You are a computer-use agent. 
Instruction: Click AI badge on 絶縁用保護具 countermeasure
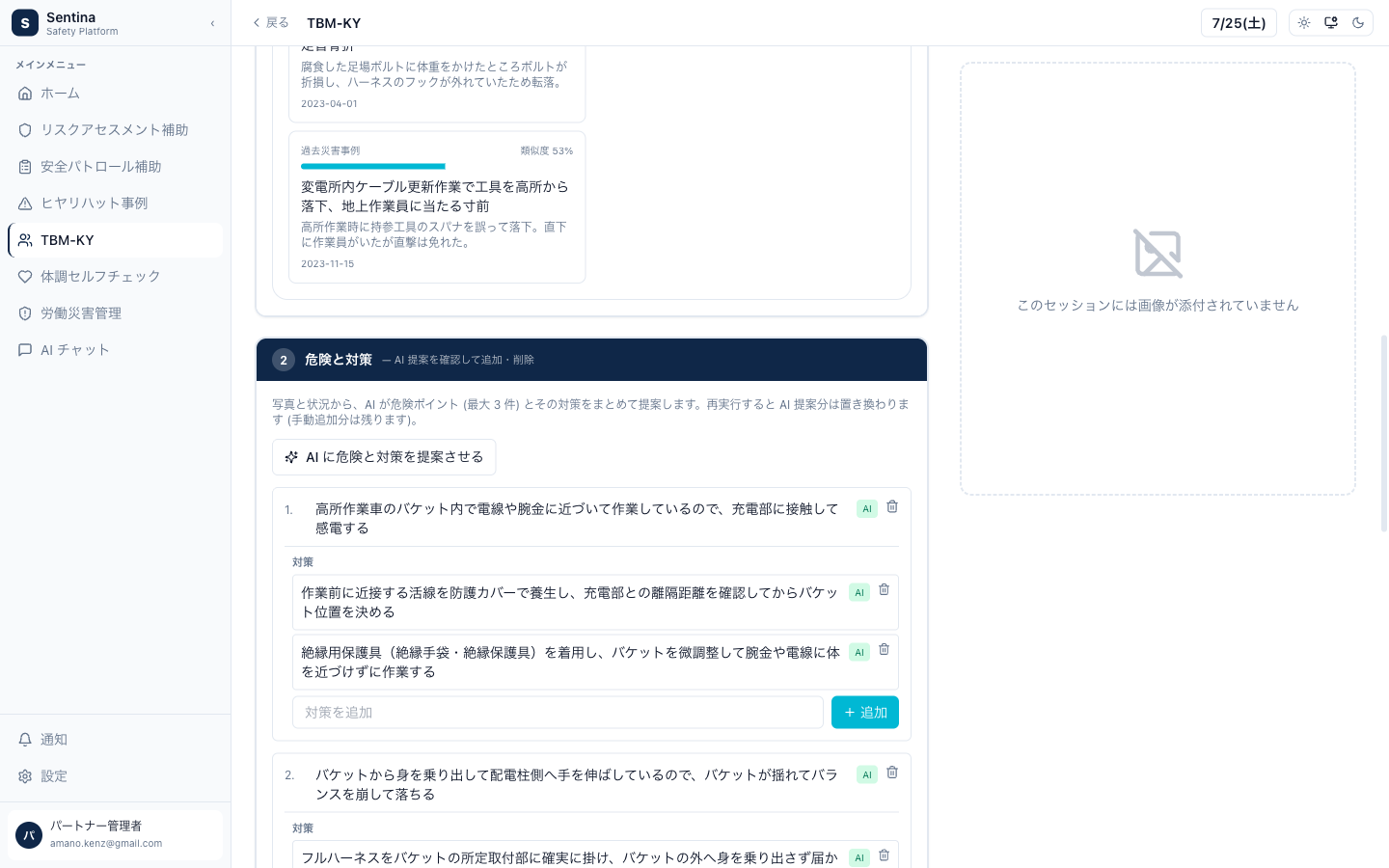click(x=859, y=652)
